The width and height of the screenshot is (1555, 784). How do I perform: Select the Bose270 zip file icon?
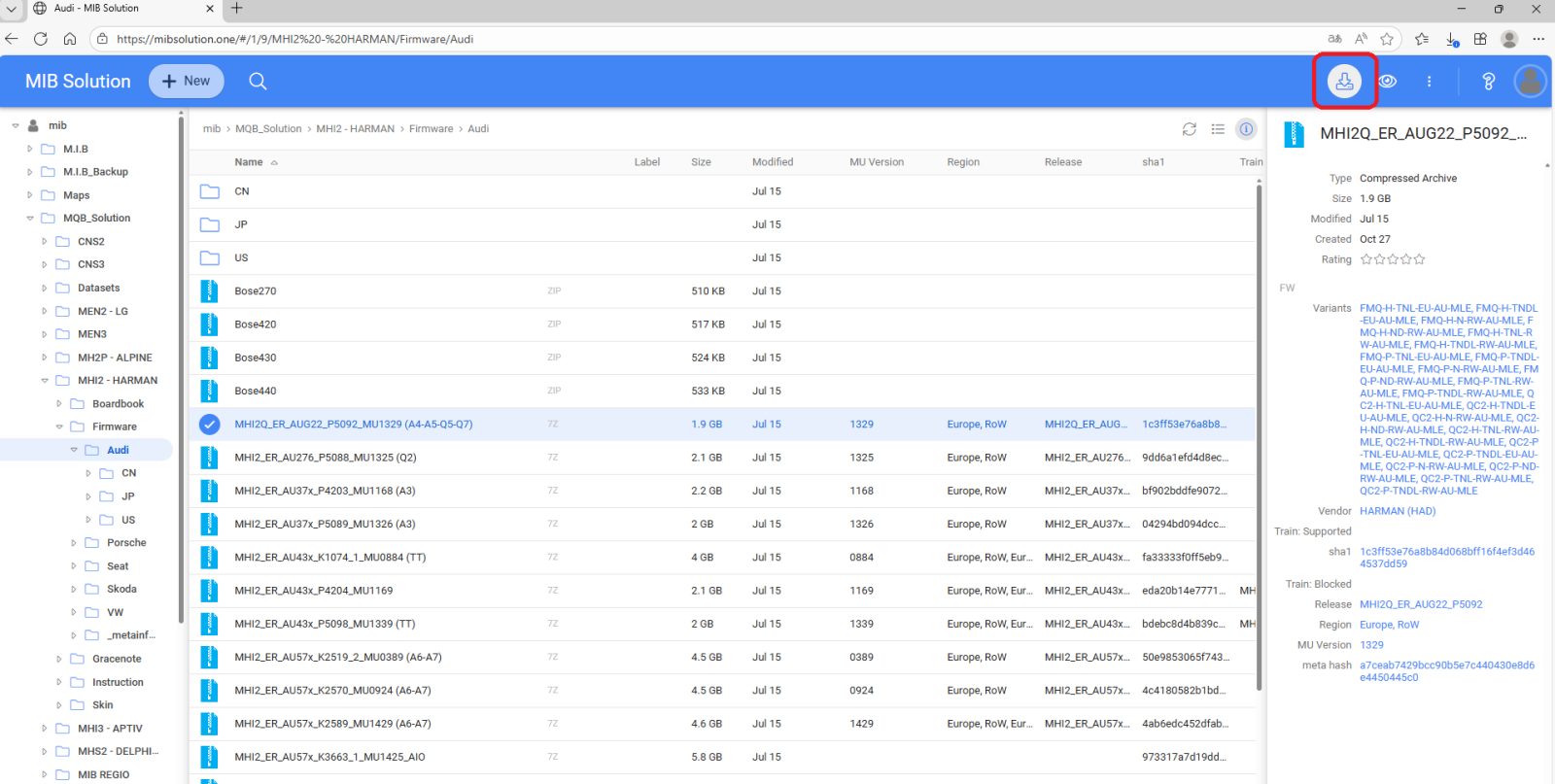point(209,291)
